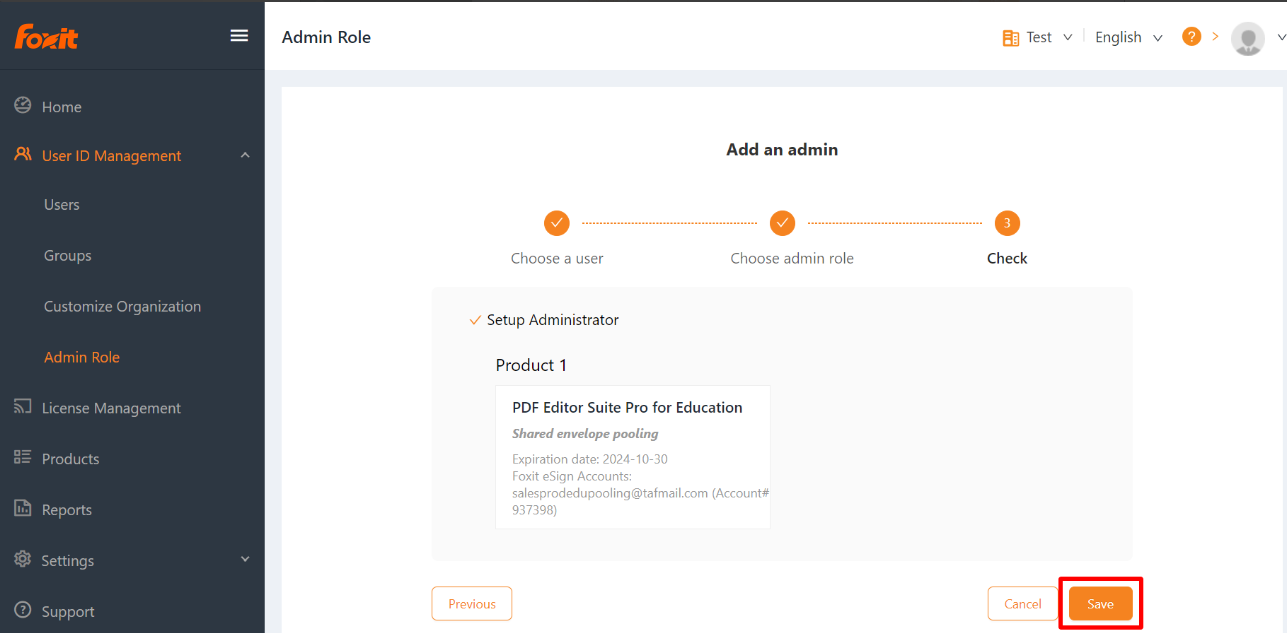Click the Cancel button
This screenshot has height=633, width=1287.
(x=1023, y=604)
